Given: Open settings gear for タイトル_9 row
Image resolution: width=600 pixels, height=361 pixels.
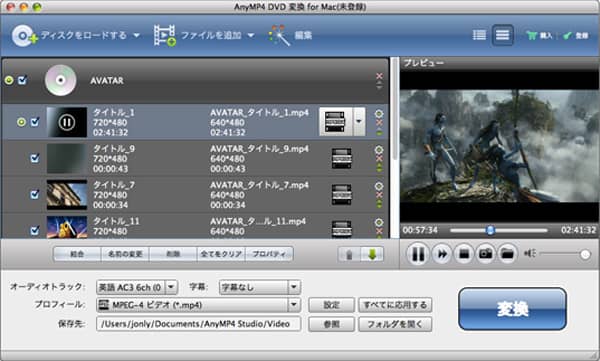Looking at the screenshot, I should click(x=379, y=150).
